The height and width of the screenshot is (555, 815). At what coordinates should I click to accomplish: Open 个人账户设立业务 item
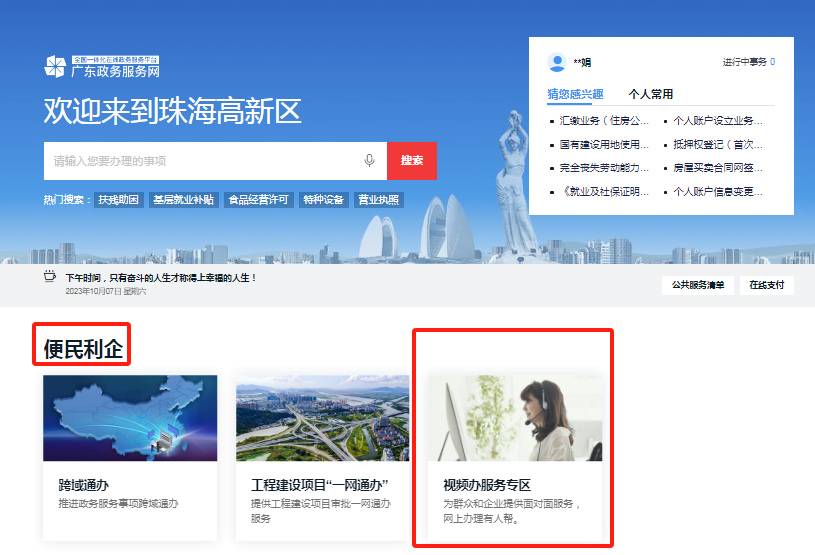coord(718,121)
